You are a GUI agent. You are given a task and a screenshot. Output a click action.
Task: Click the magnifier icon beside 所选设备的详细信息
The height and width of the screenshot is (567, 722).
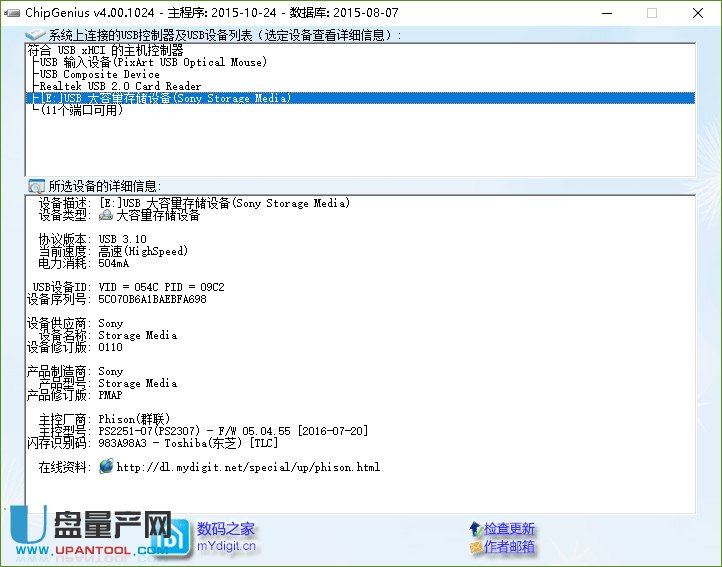click(36, 186)
